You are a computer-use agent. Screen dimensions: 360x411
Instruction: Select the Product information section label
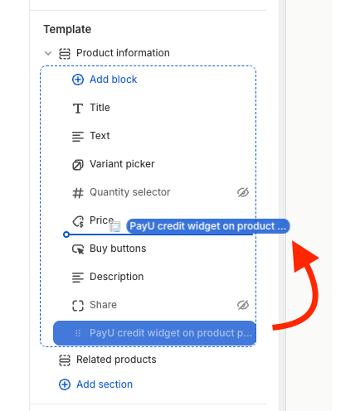point(123,53)
